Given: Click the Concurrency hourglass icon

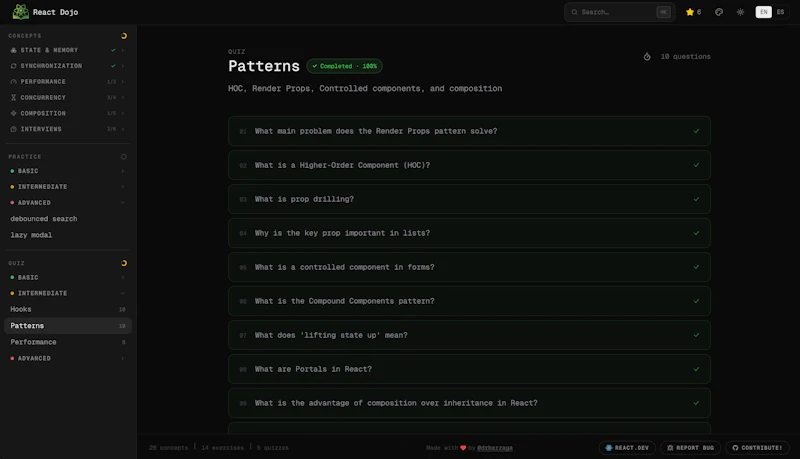Looking at the screenshot, I should (14, 97).
